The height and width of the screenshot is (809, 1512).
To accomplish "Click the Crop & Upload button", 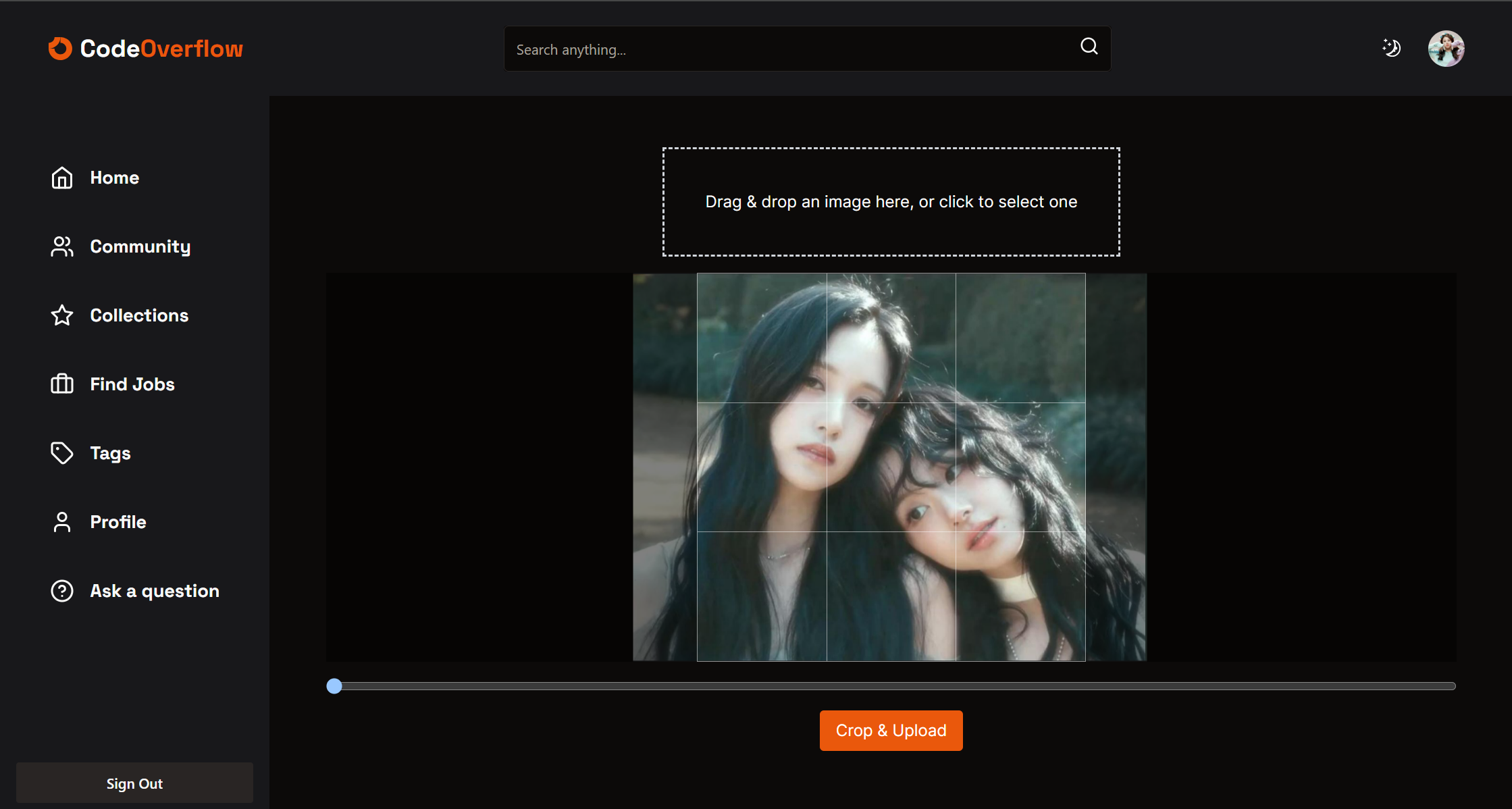I will tap(891, 731).
